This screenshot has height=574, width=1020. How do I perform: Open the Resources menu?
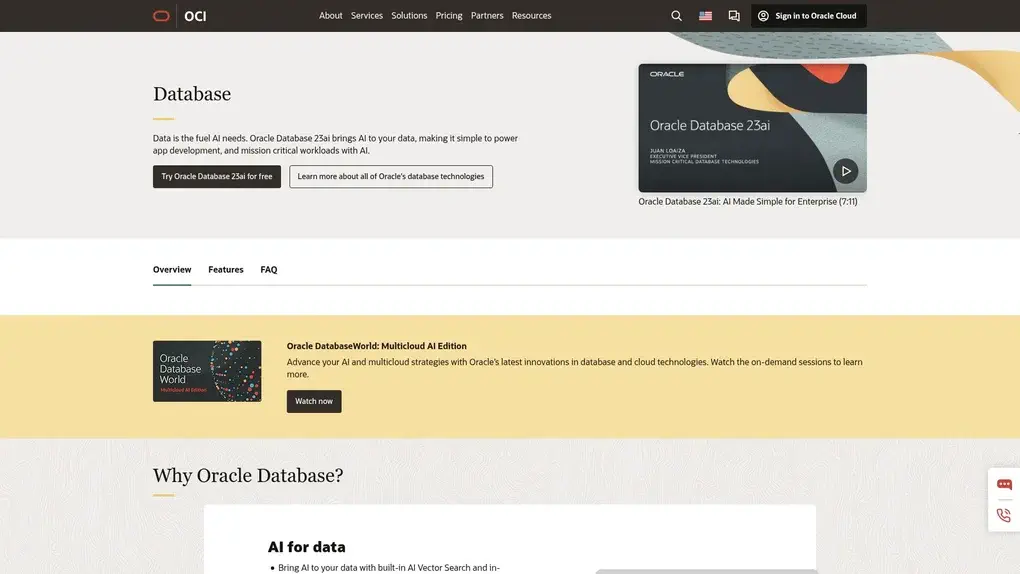click(x=531, y=16)
